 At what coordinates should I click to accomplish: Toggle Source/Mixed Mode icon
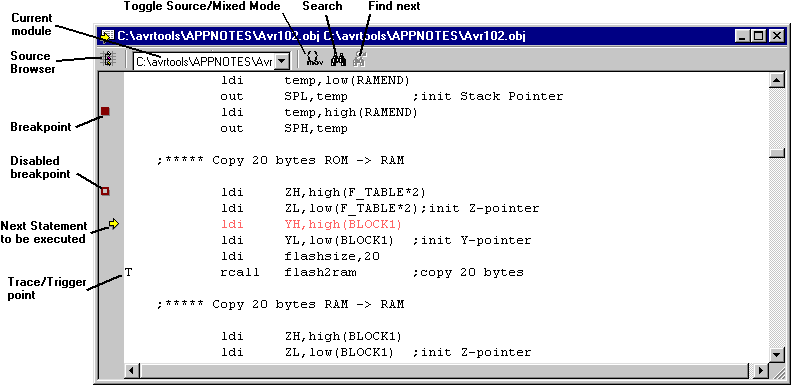(314, 60)
